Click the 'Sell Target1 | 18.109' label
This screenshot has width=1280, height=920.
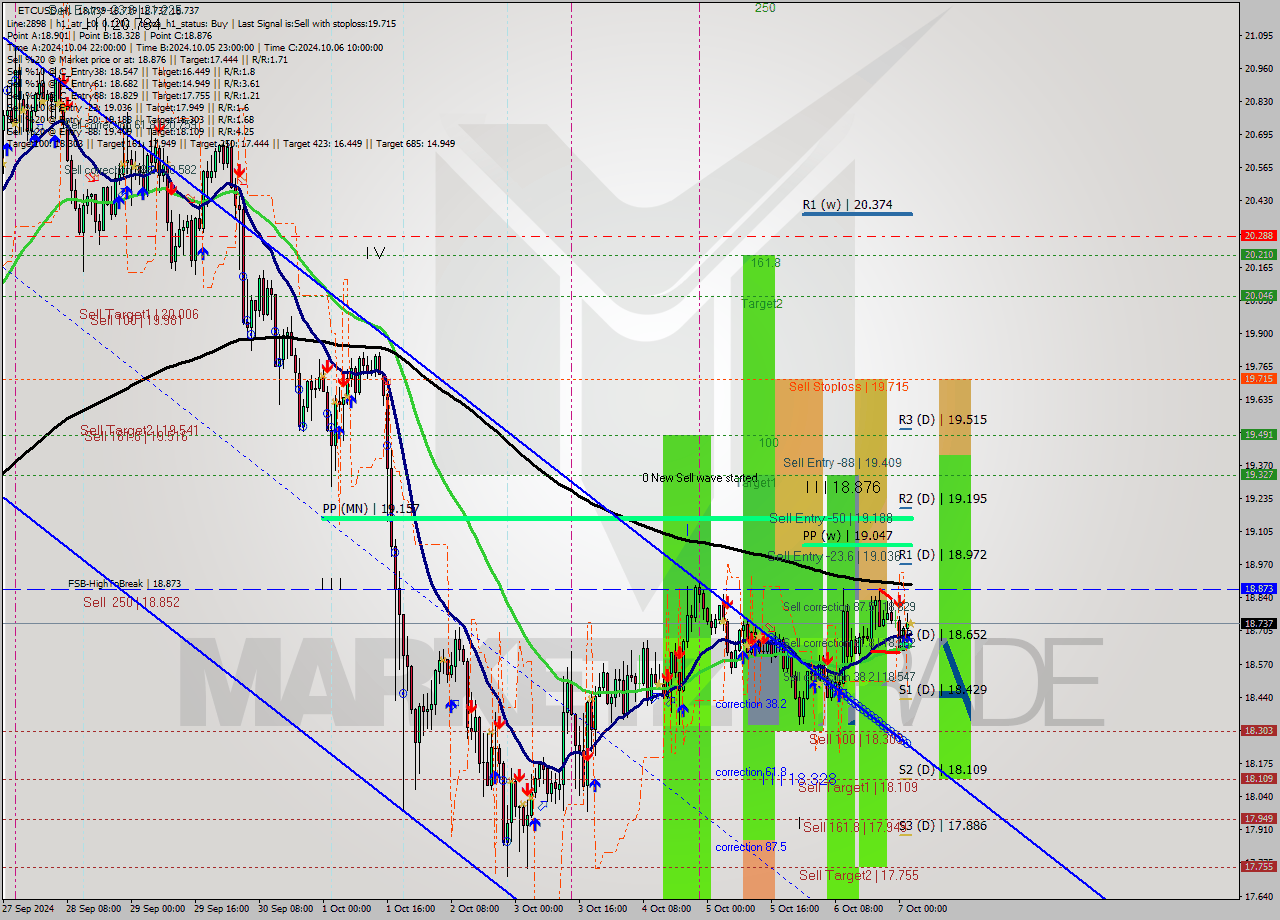(x=858, y=787)
